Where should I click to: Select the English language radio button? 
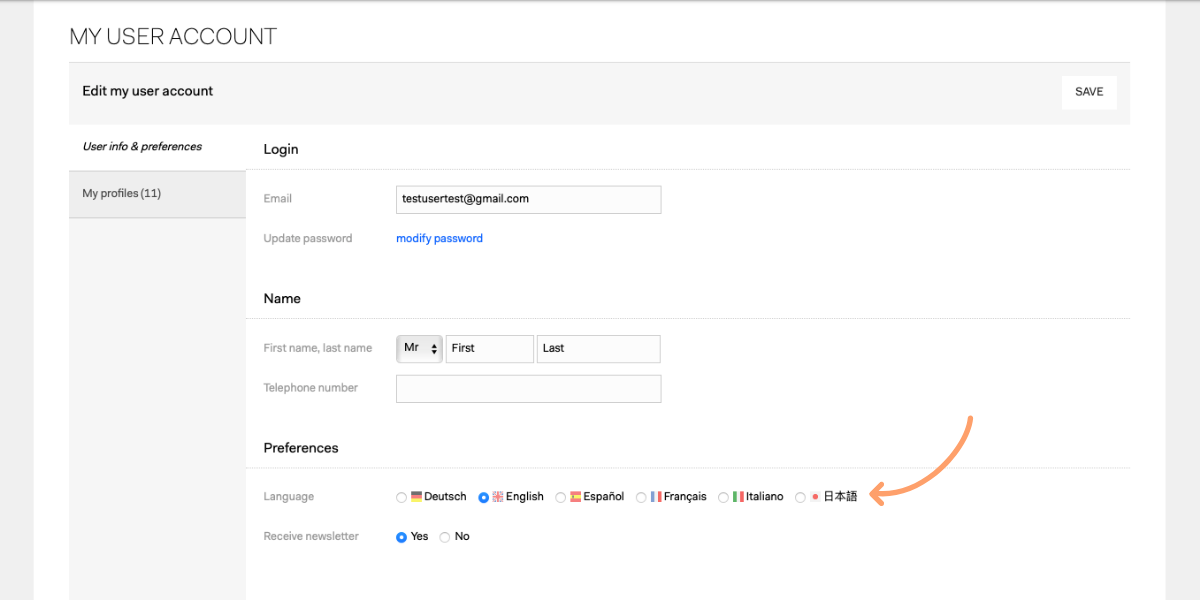(484, 497)
